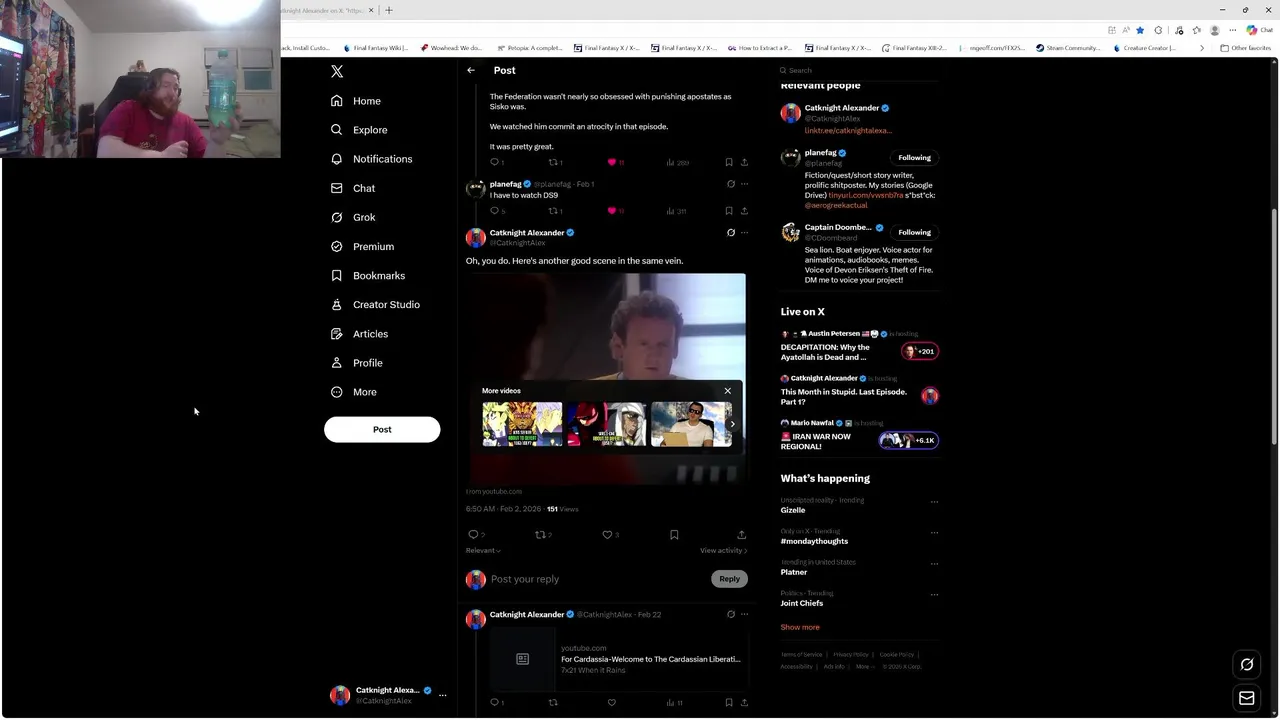Open new browser tab with plus button
The width and height of the screenshot is (1280, 720).
pos(389,10)
